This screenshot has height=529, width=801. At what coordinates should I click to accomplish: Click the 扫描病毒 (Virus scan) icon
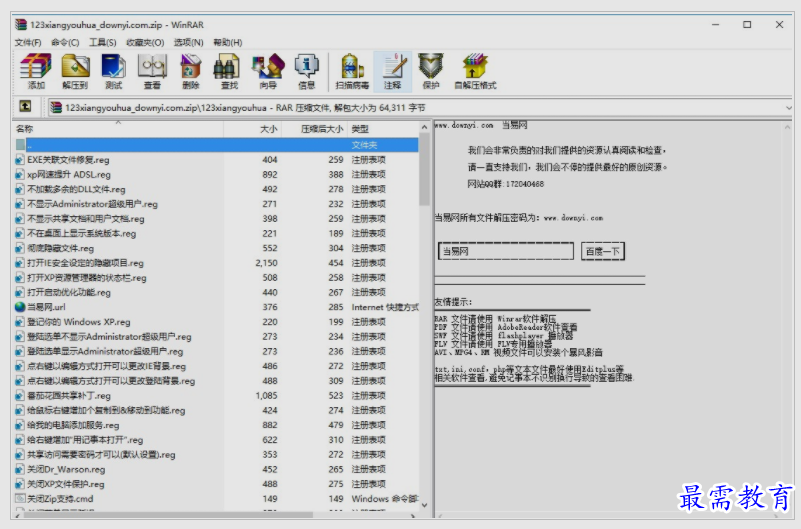(x=352, y=71)
